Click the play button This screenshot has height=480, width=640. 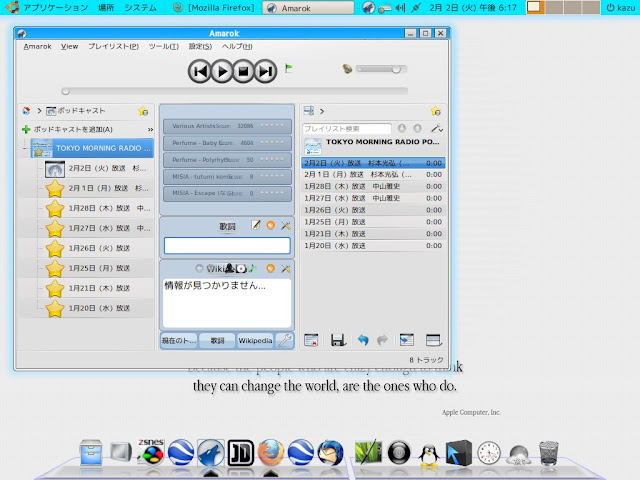click(222, 71)
